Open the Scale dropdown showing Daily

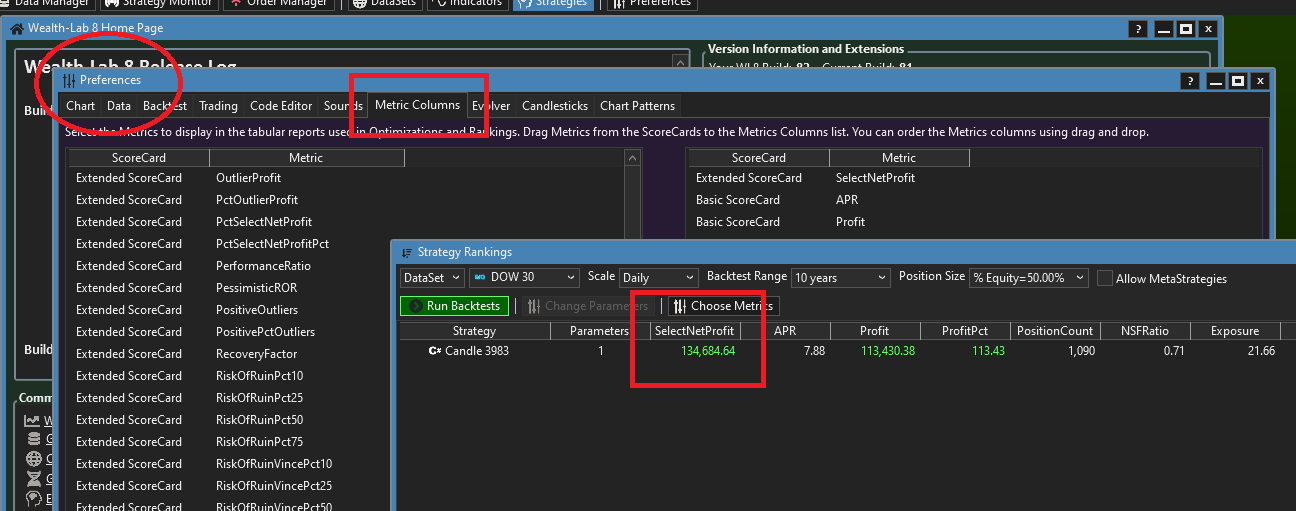658,277
